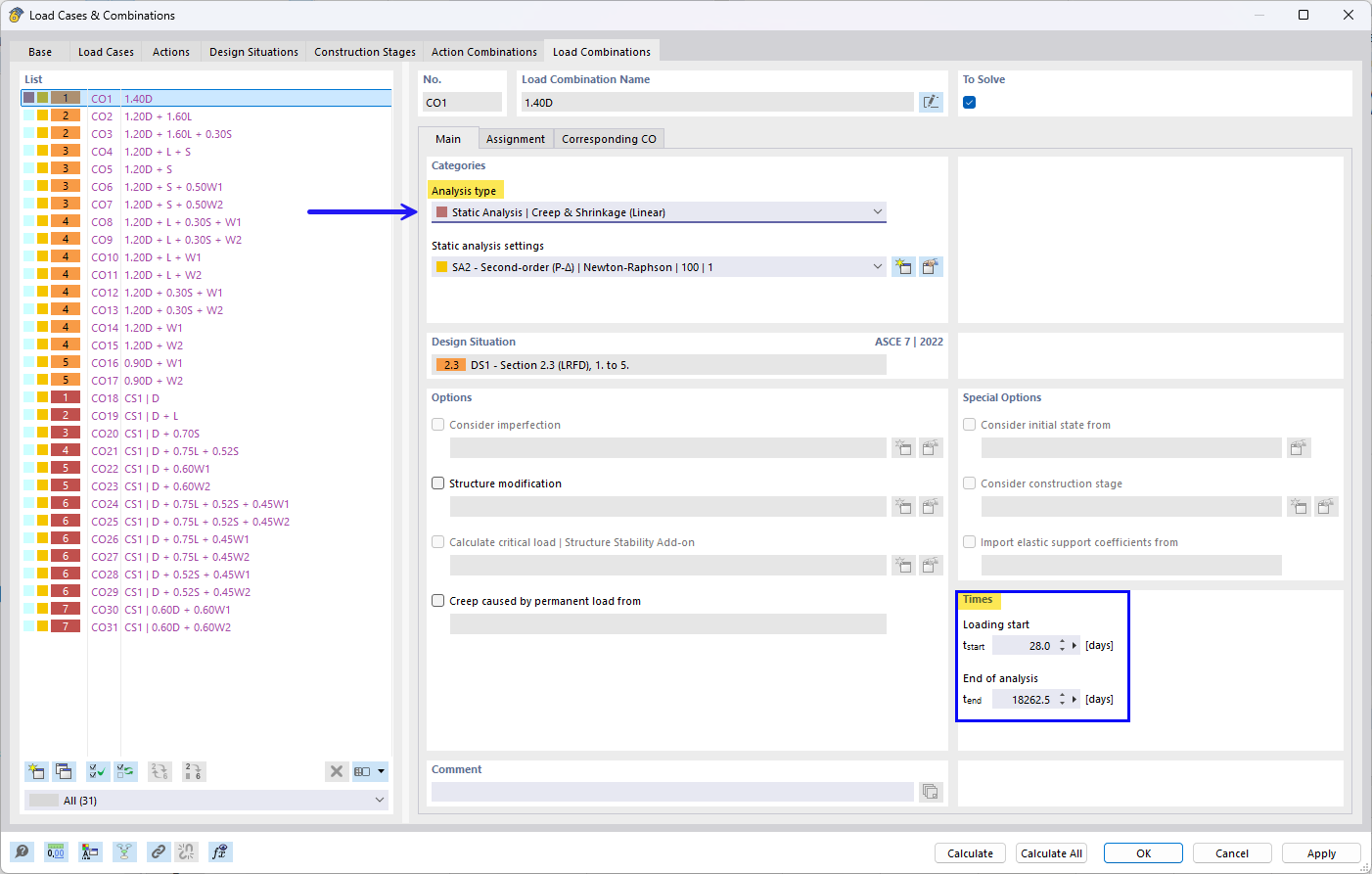Switch to the Assignment sub-tab
The width and height of the screenshot is (1372, 874).
point(516,139)
